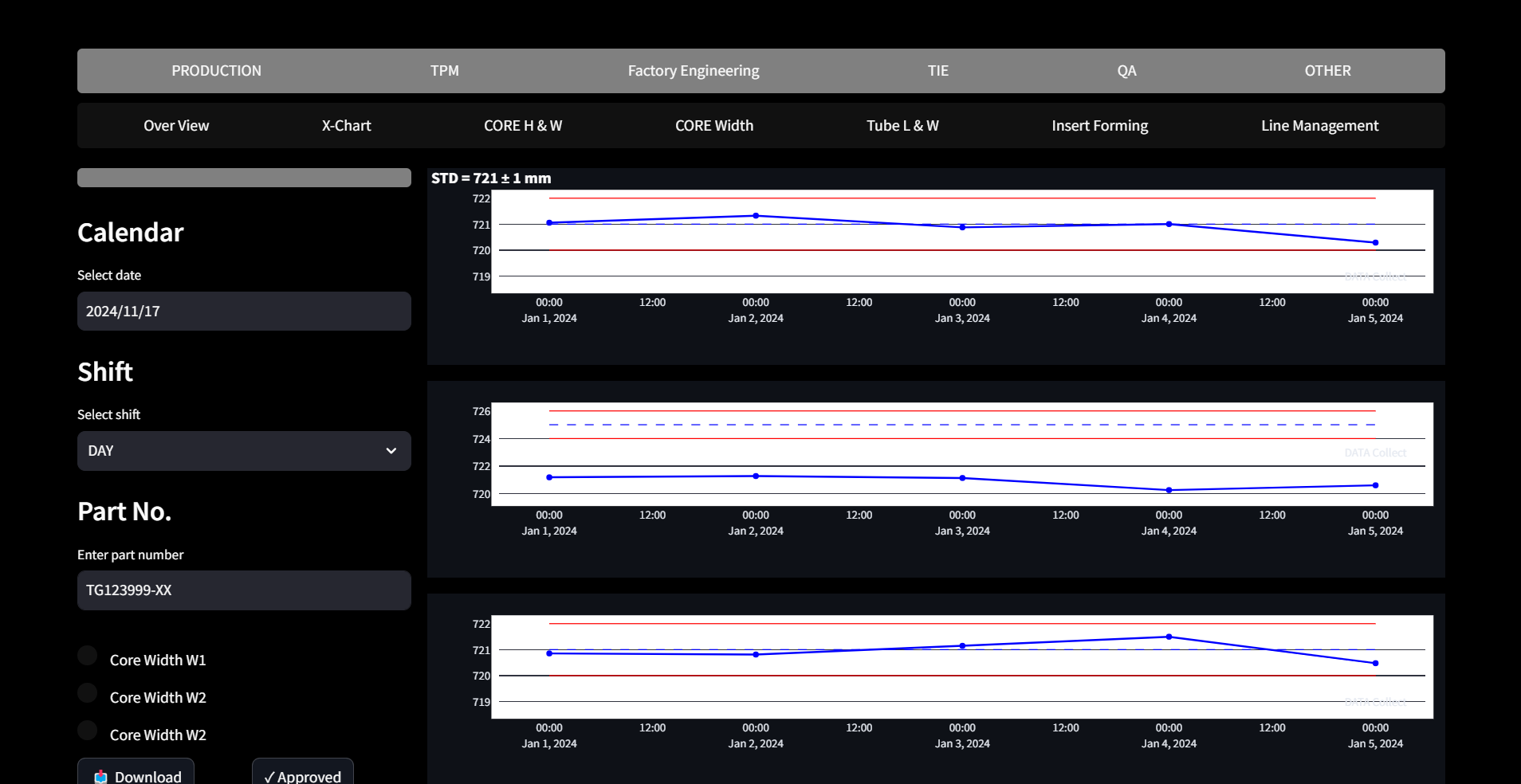1521x784 pixels.
Task: Open the QA tab
Action: 1126,71
